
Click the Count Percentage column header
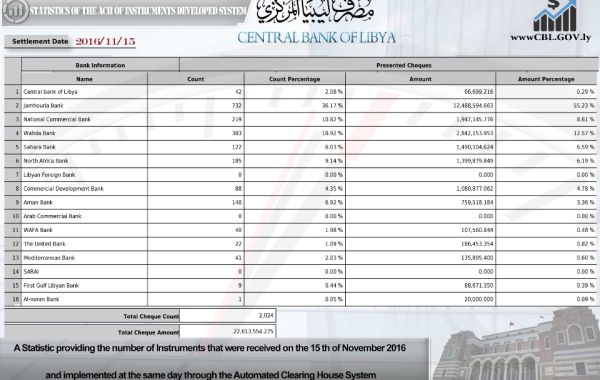(295, 79)
